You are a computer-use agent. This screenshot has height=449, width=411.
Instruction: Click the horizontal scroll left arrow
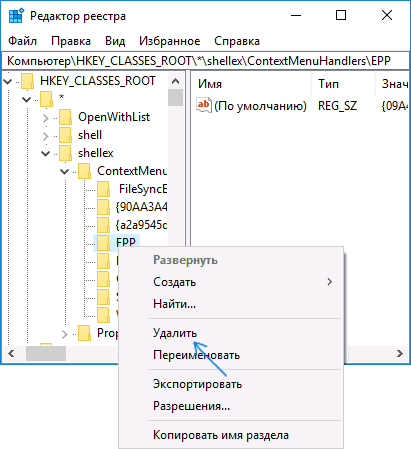click(x=11, y=353)
